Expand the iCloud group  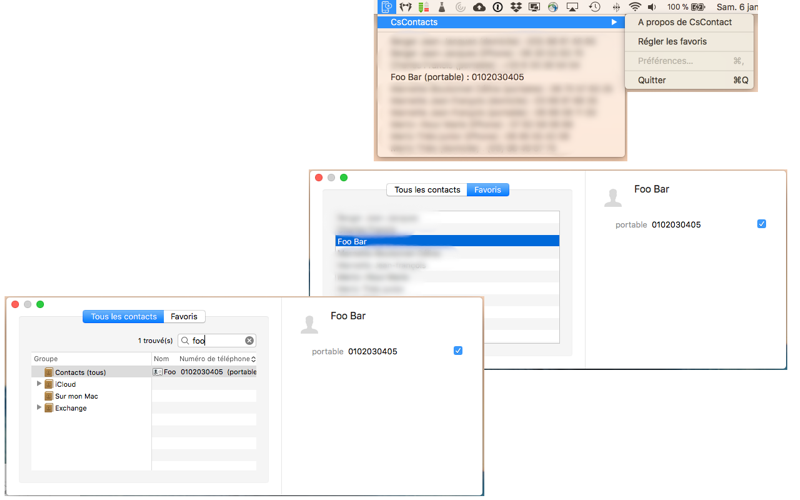click(39, 384)
